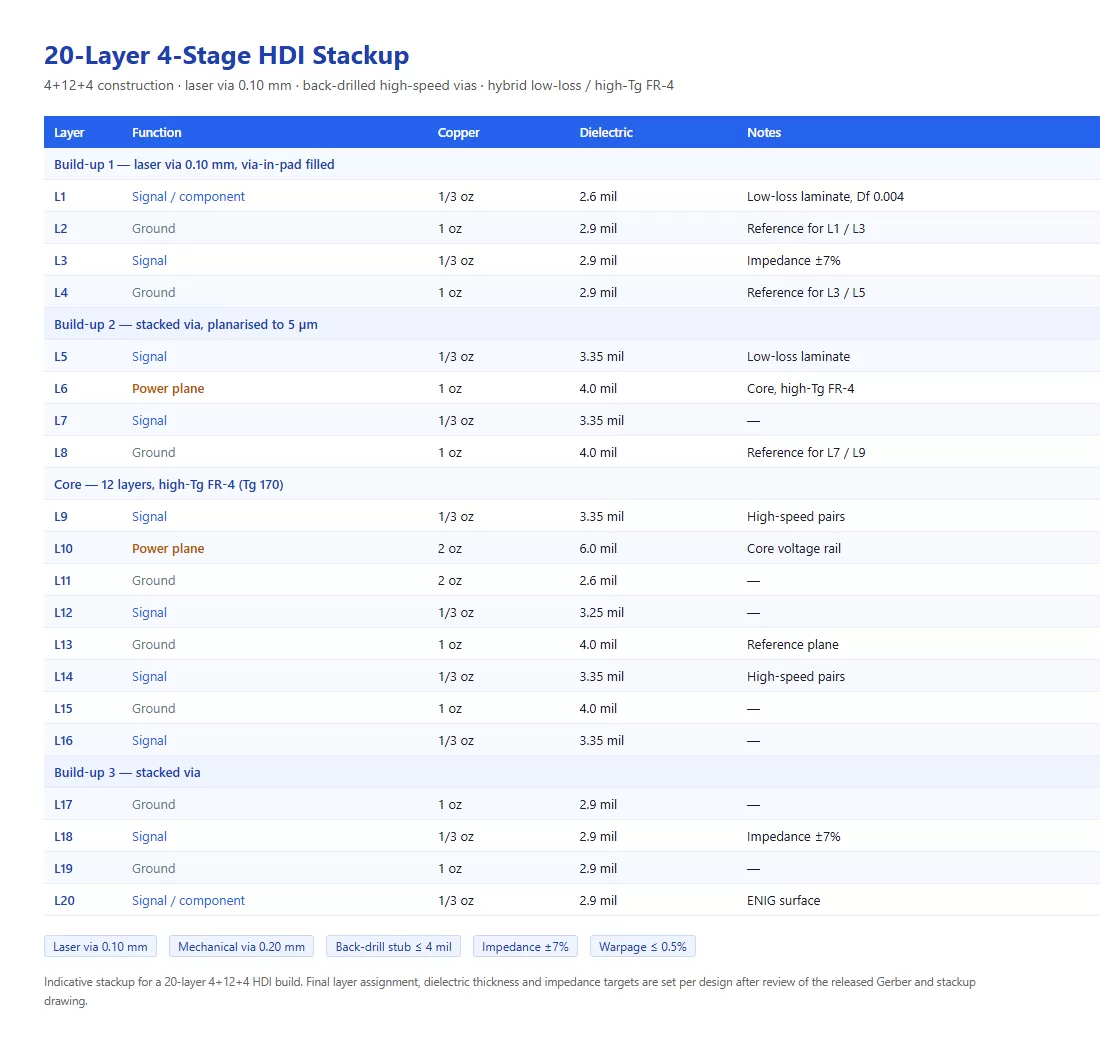1100x1060 pixels.
Task: Select "Reference for L3 / L5" note
Action: 805,293
